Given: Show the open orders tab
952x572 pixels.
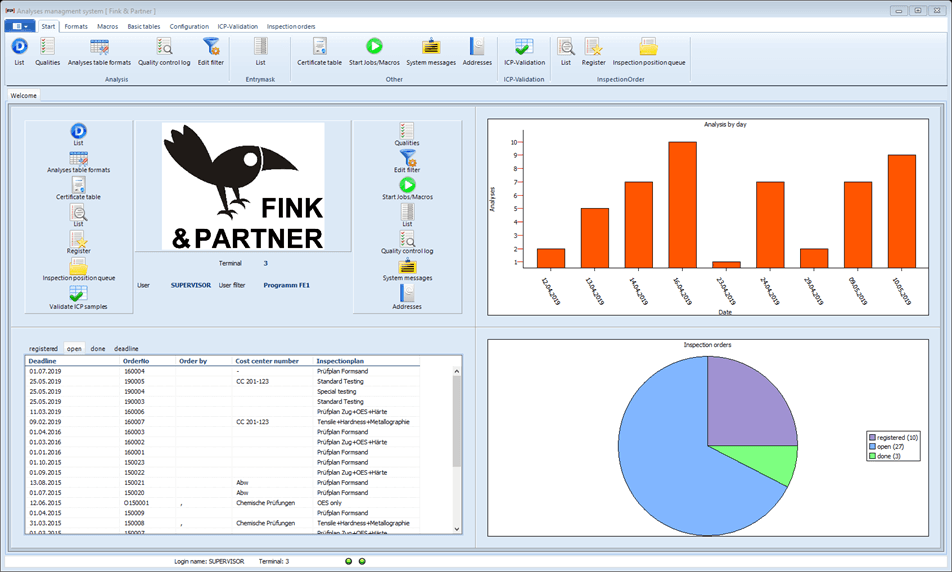Looking at the screenshot, I should pos(74,349).
